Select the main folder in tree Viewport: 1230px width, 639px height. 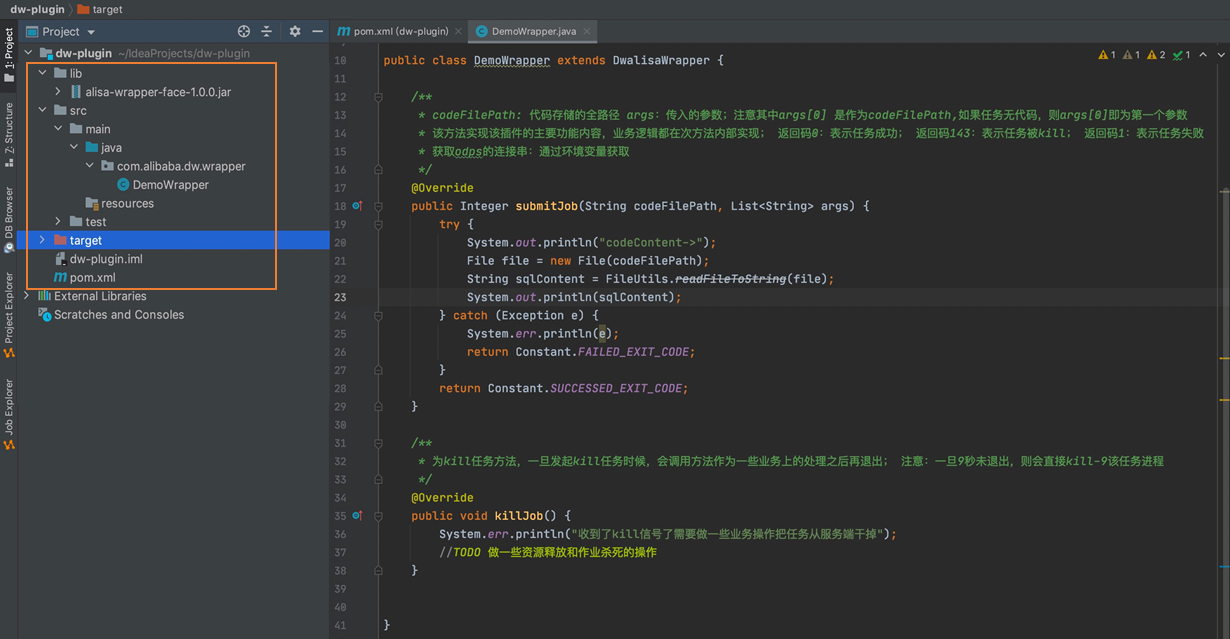click(x=97, y=129)
